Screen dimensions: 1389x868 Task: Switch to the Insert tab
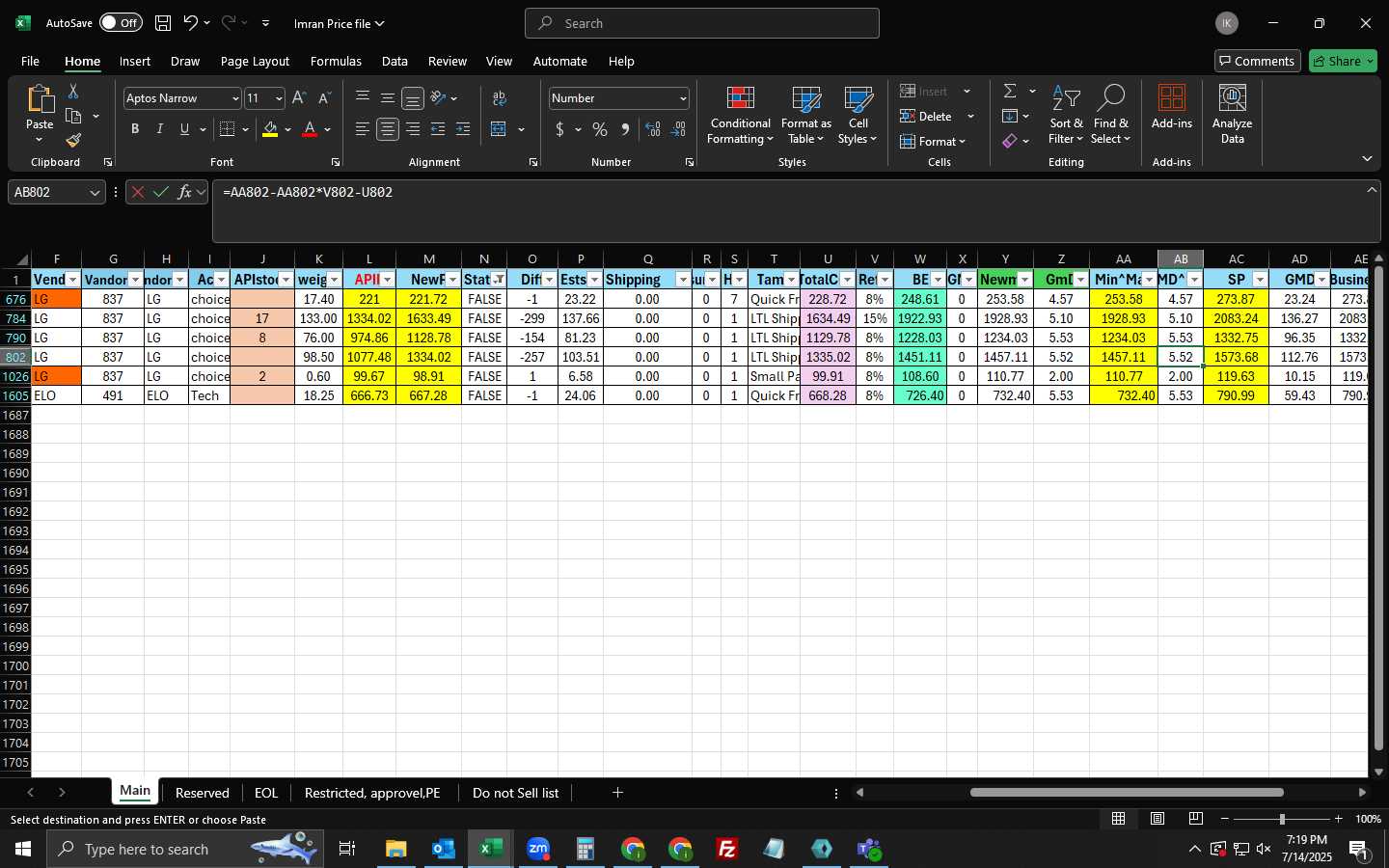[135, 61]
